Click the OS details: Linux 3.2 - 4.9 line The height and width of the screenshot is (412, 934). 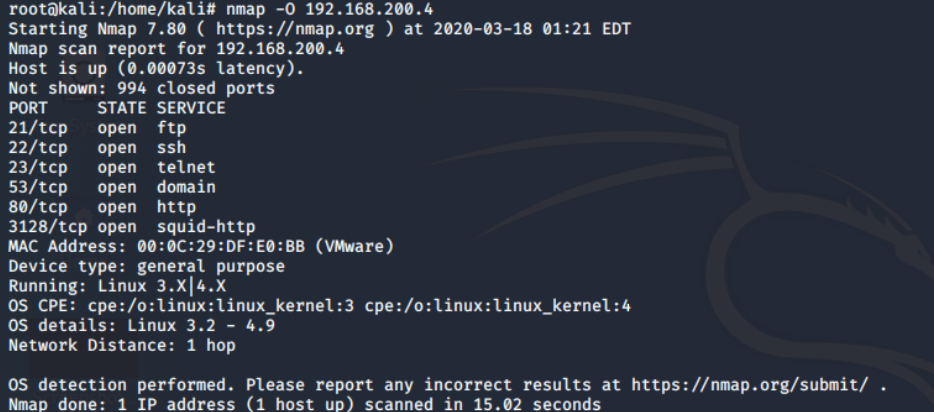(x=142, y=326)
